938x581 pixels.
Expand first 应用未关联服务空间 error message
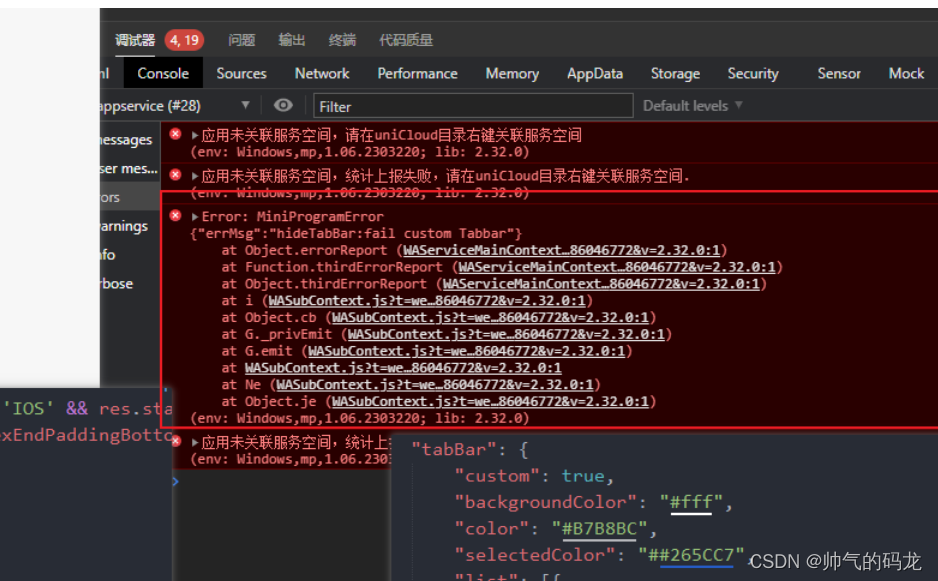click(x=195, y=136)
